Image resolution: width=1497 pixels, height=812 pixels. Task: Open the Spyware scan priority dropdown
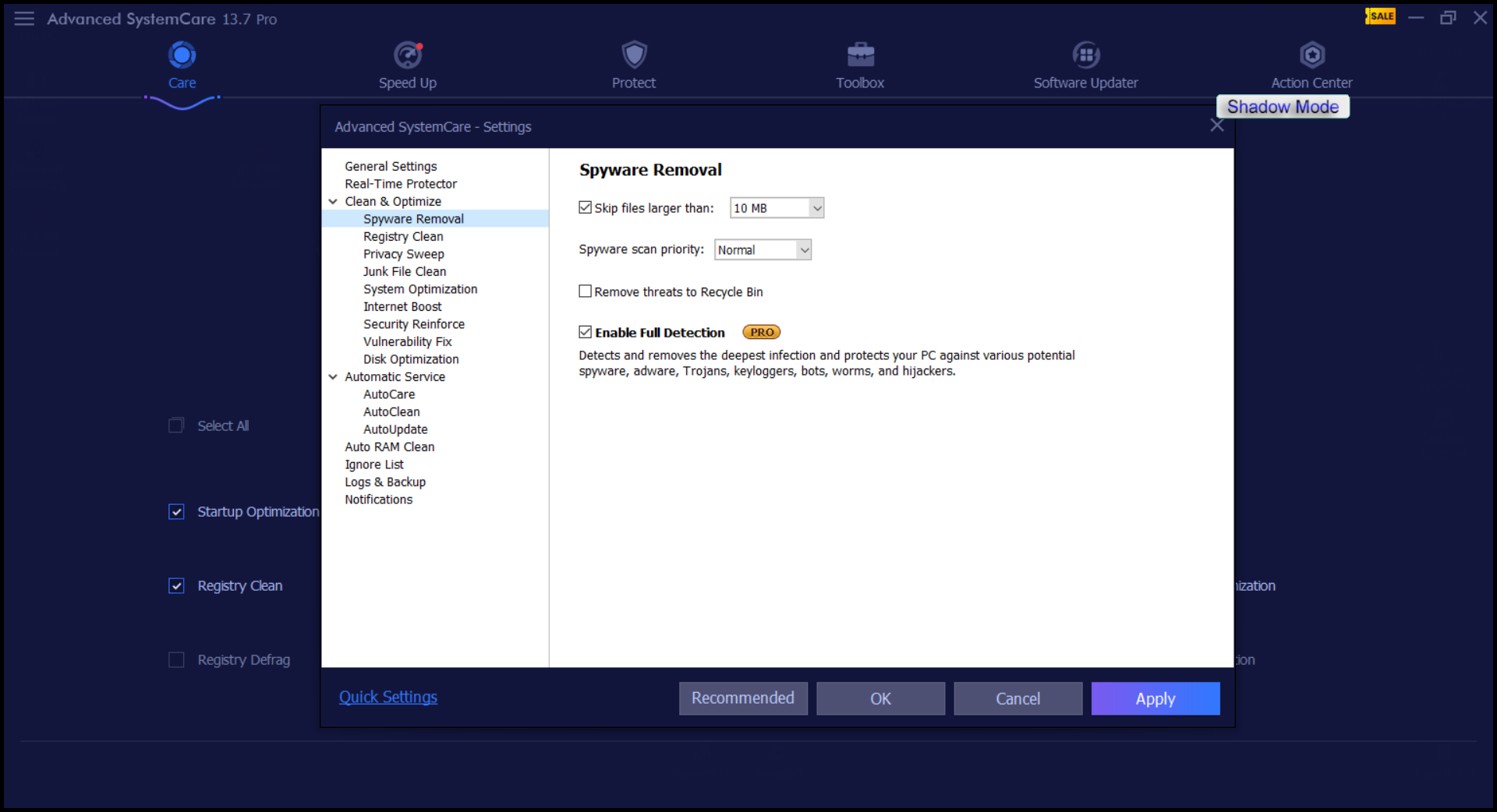coord(763,250)
